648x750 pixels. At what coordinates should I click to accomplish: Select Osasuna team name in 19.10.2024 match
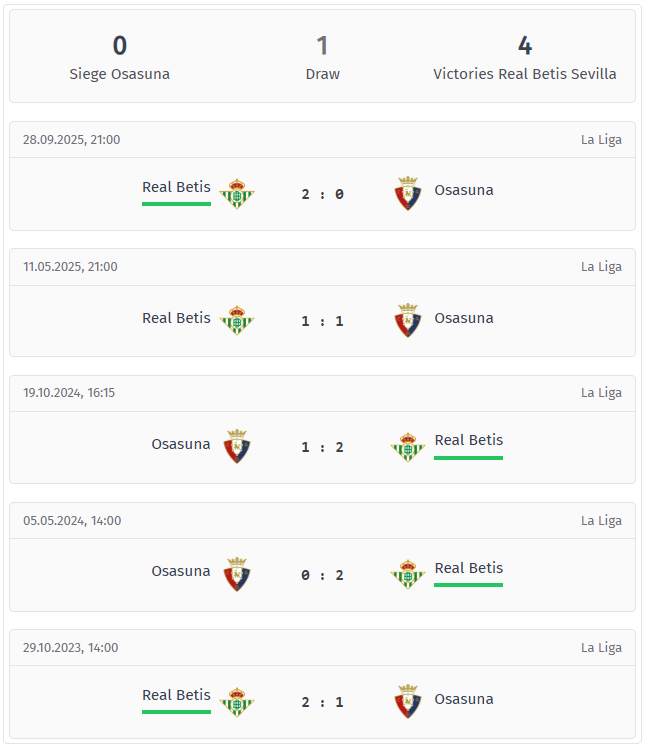pos(181,444)
